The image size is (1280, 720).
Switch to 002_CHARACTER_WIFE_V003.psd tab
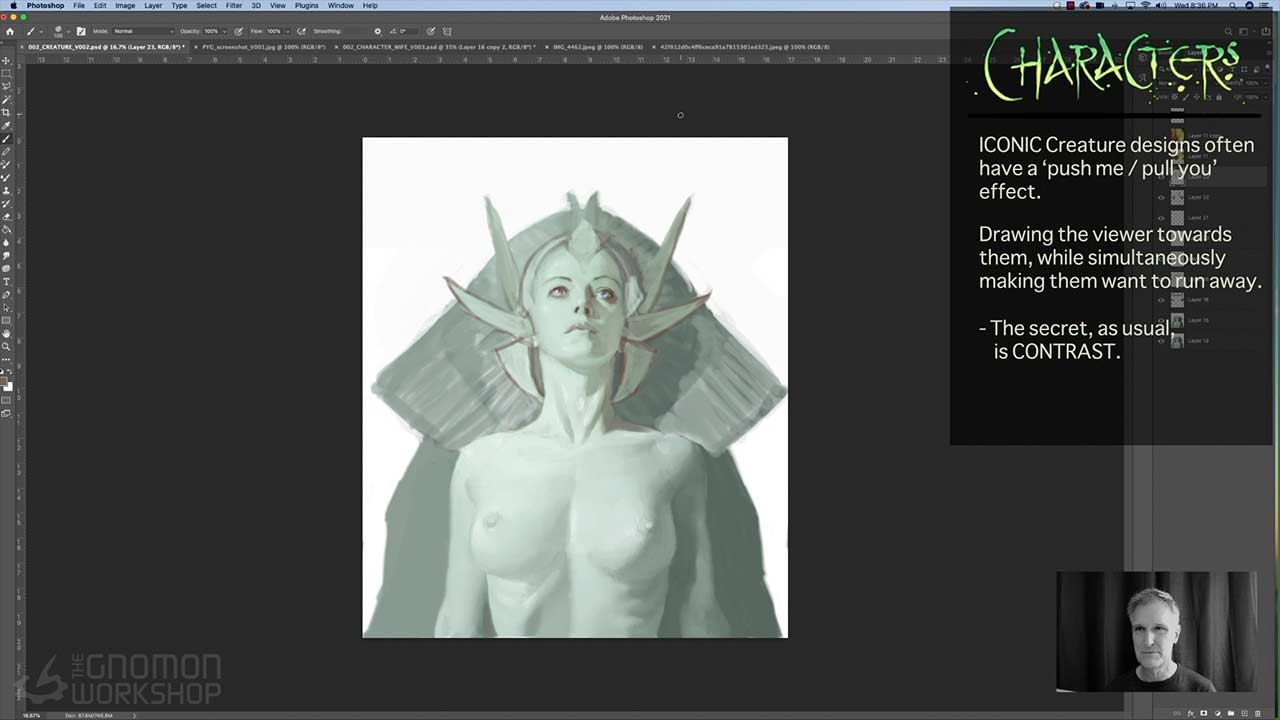(438, 47)
